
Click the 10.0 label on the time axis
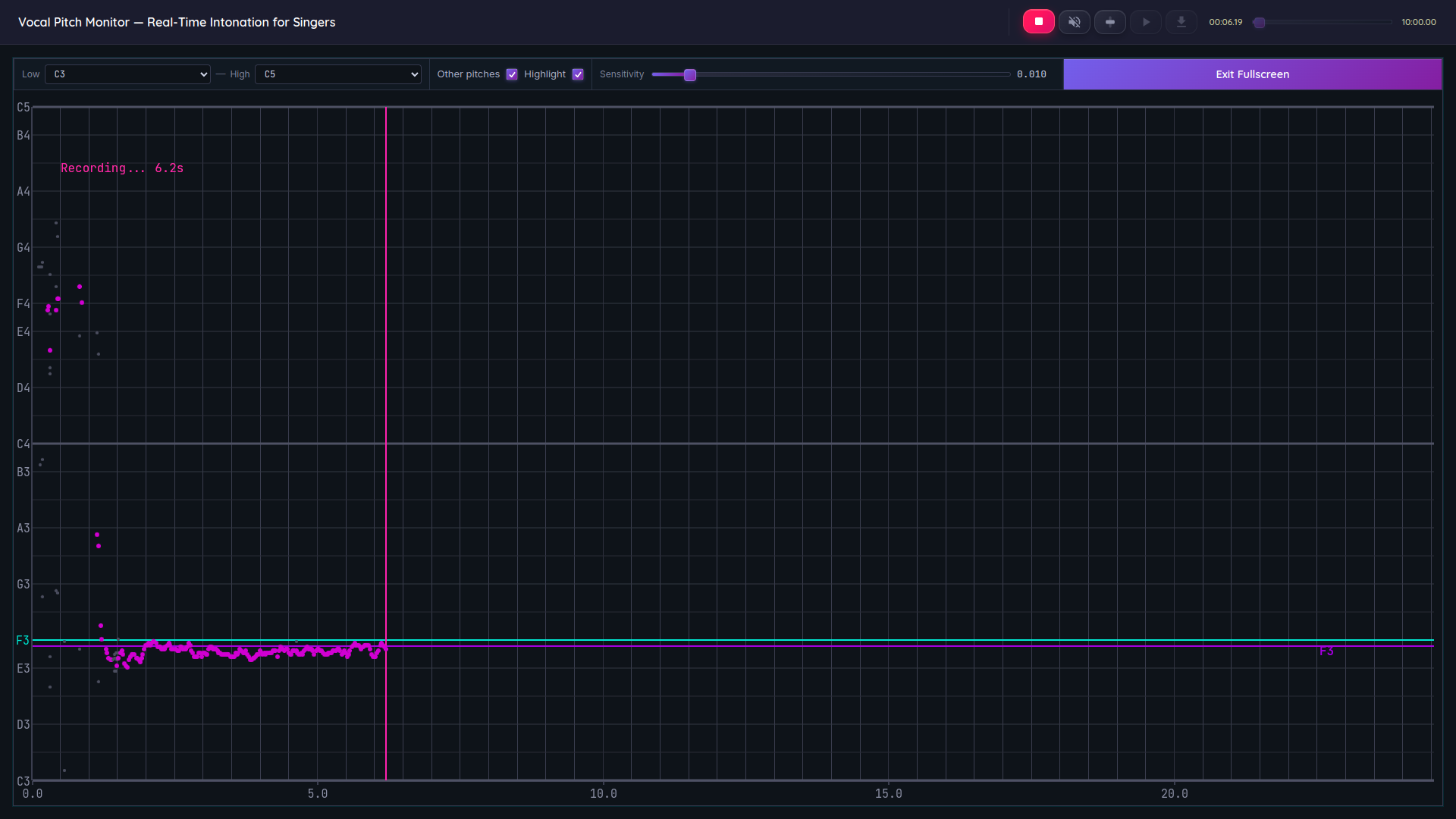coord(604,794)
